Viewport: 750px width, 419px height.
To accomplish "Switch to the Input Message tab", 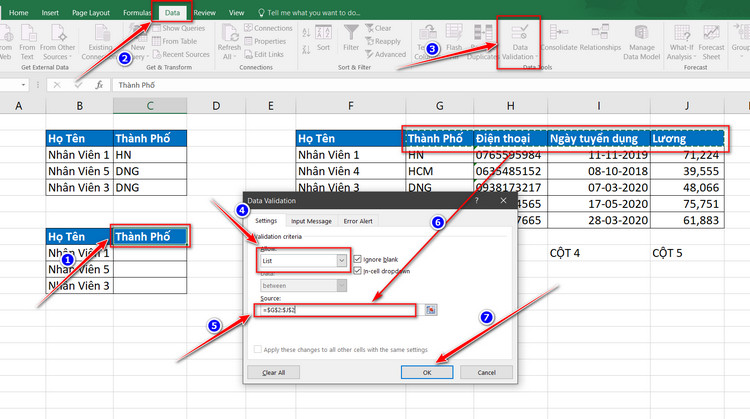I will (x=311, y=221).
